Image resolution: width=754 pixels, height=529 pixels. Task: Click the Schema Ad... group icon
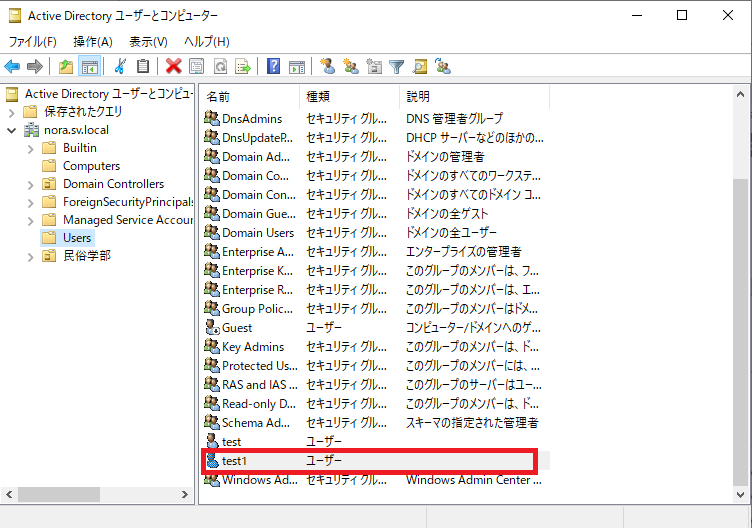click(212, 423)
